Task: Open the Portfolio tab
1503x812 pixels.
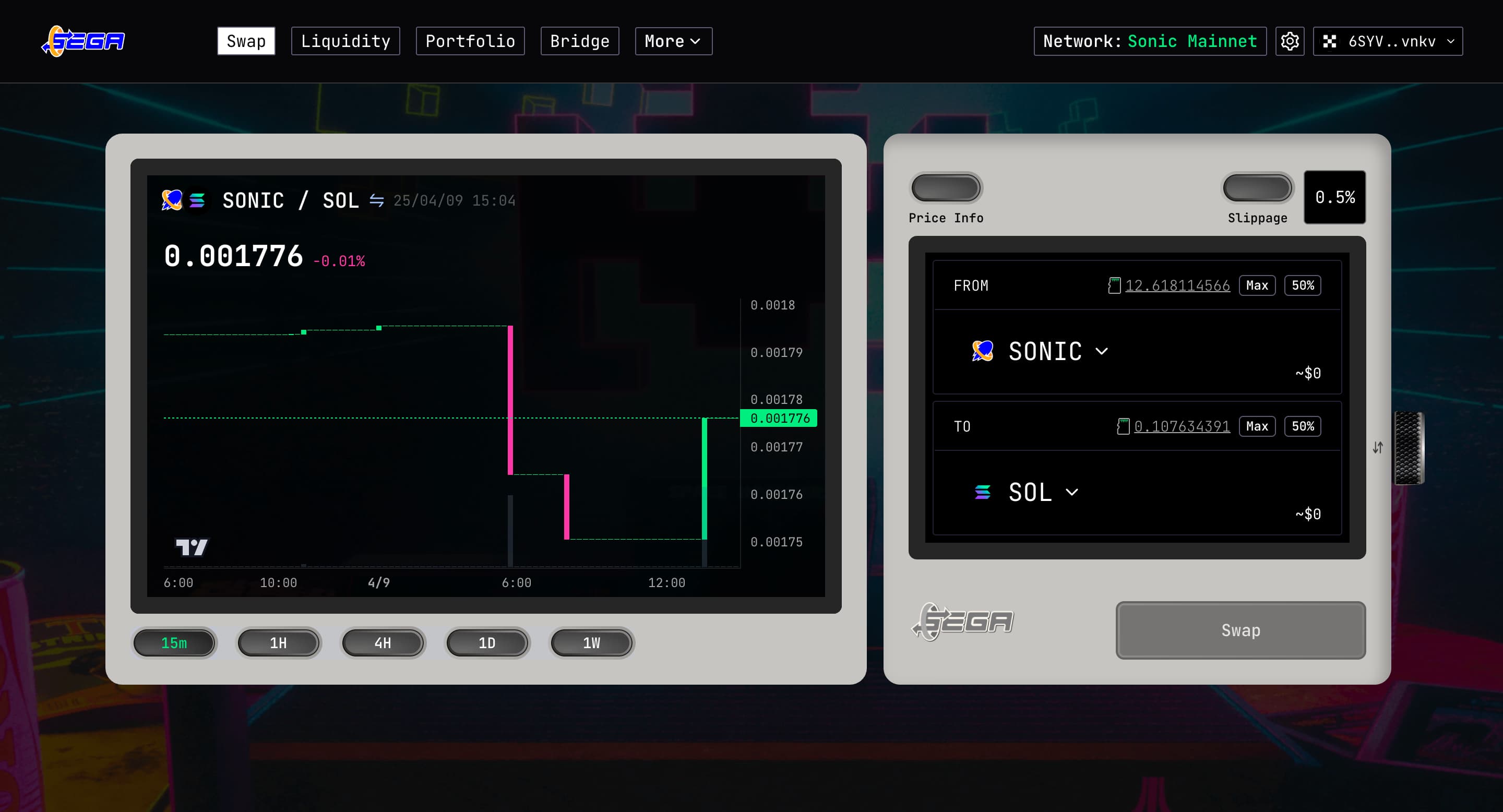Action: coord(470,41)
